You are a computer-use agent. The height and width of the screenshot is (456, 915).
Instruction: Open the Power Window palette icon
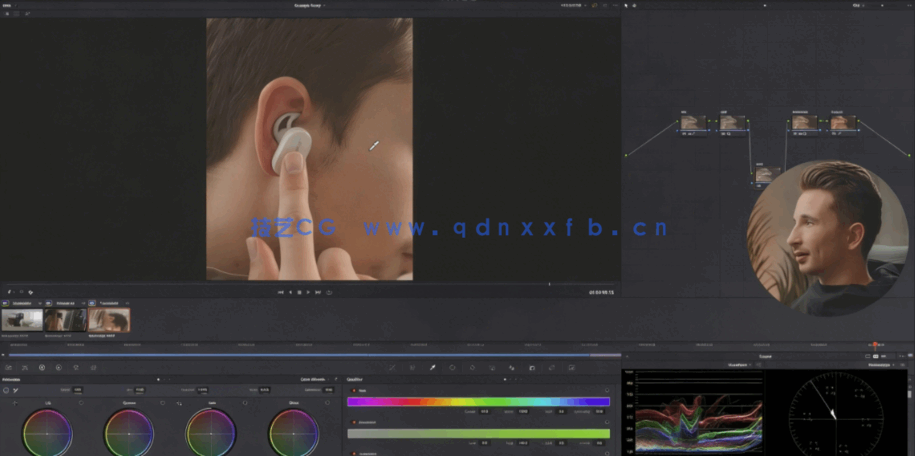tap(452, 368)
